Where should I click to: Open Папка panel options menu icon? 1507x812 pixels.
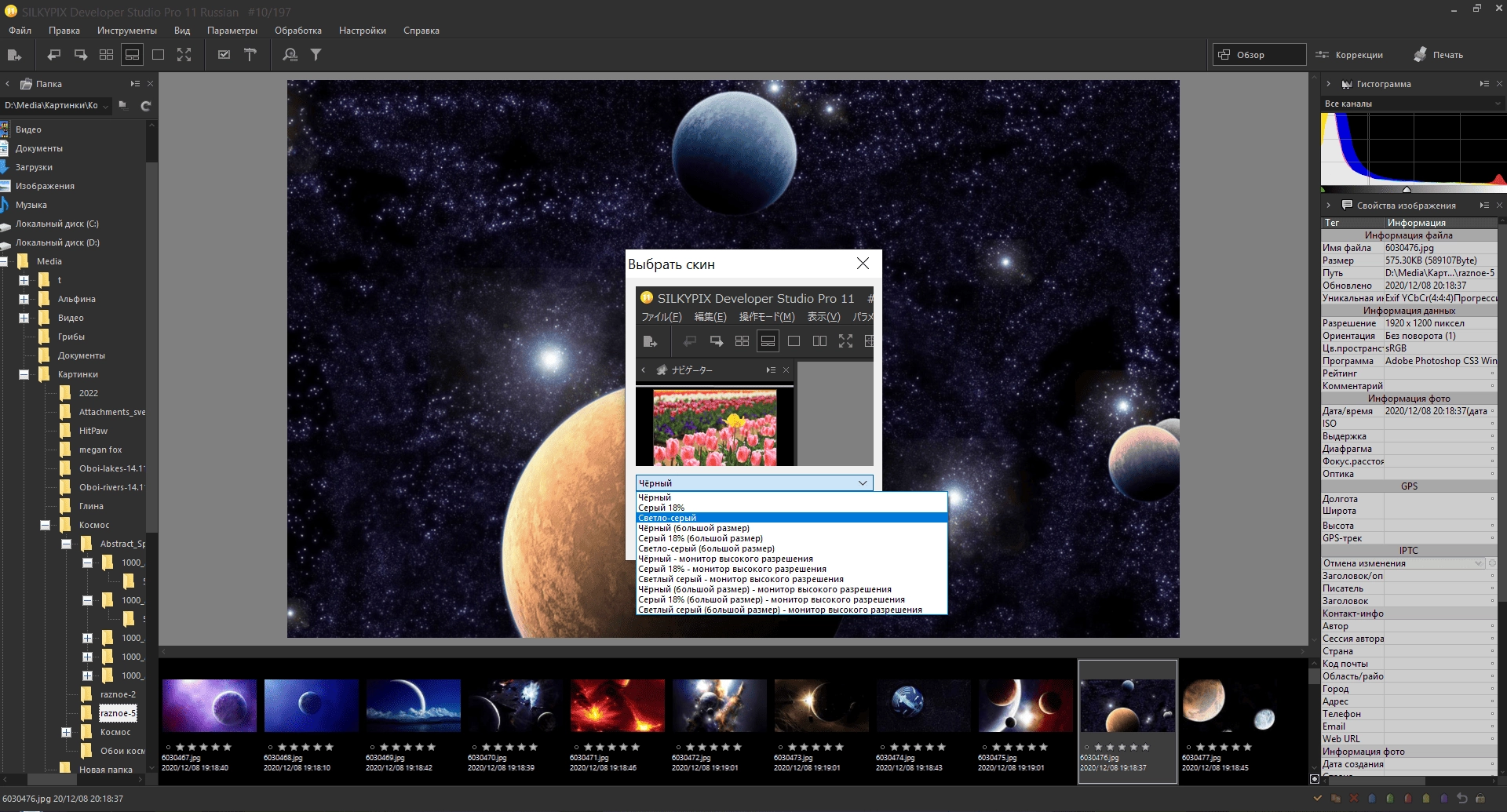coord(135,84)
